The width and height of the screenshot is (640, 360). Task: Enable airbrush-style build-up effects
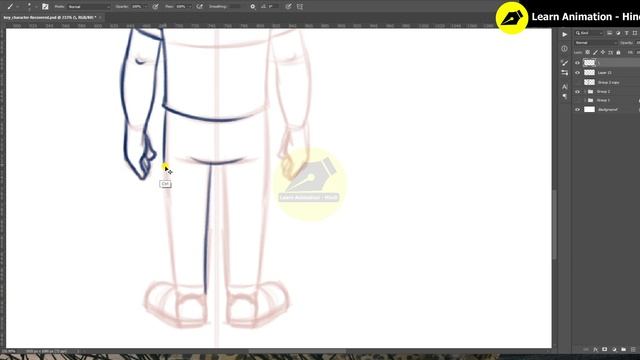coord(200,7)
